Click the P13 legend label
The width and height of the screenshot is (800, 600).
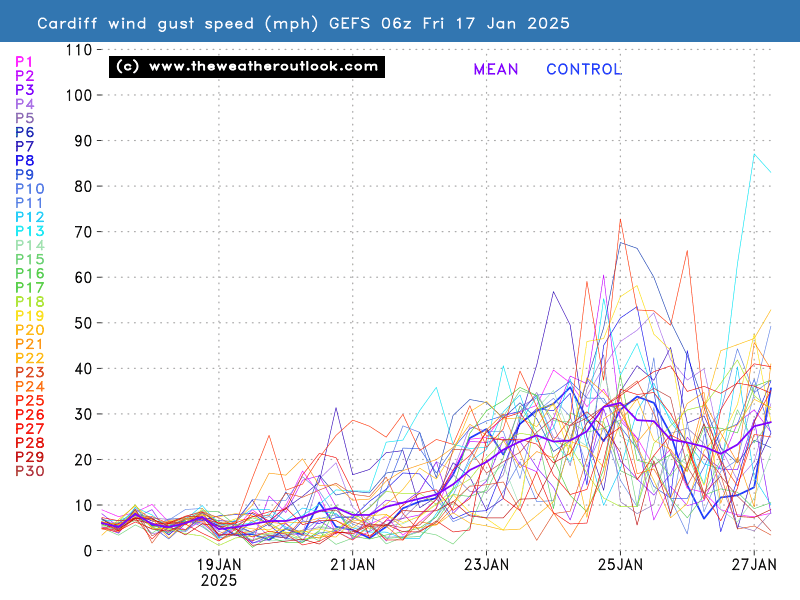[30, 231]
